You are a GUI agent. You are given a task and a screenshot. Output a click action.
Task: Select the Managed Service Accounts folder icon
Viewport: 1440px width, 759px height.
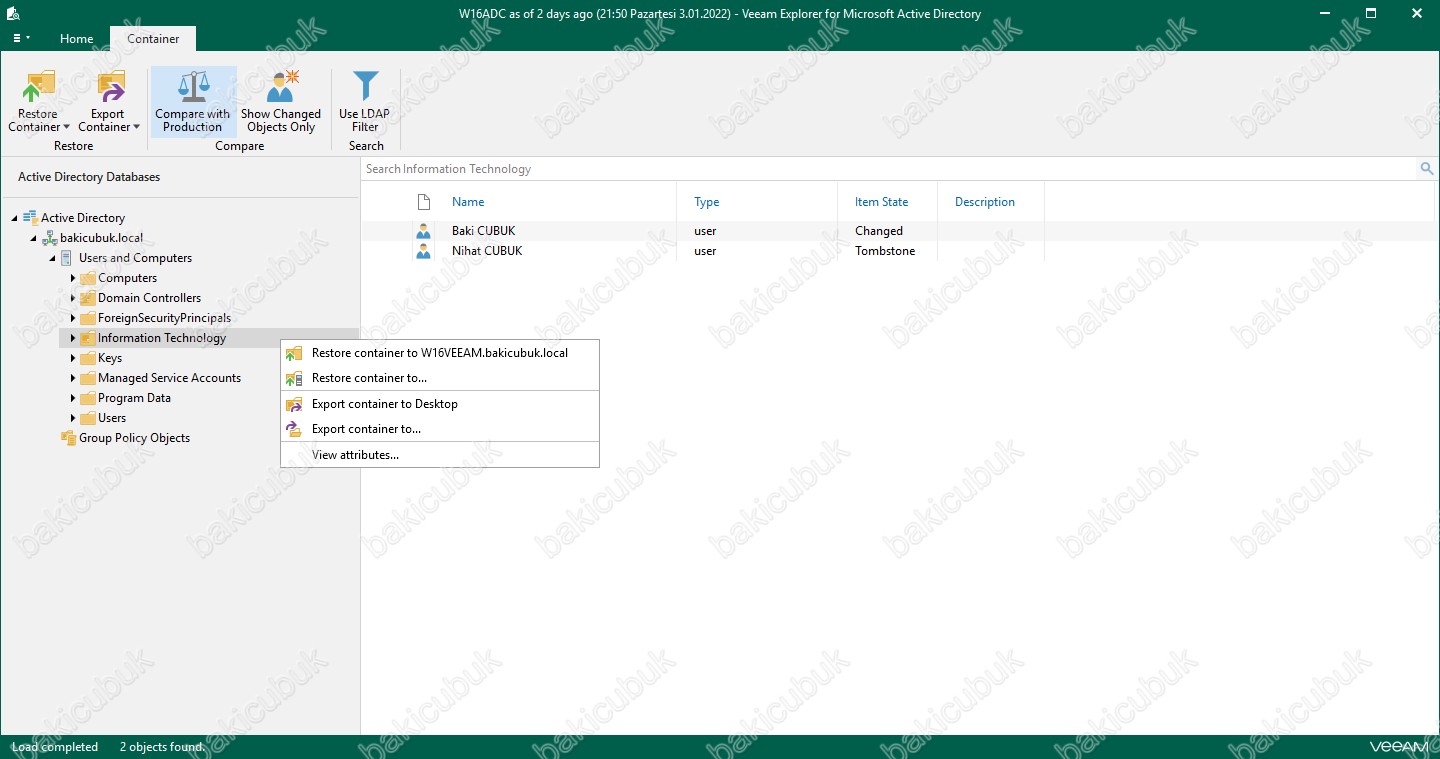click(x=87, y=378)
